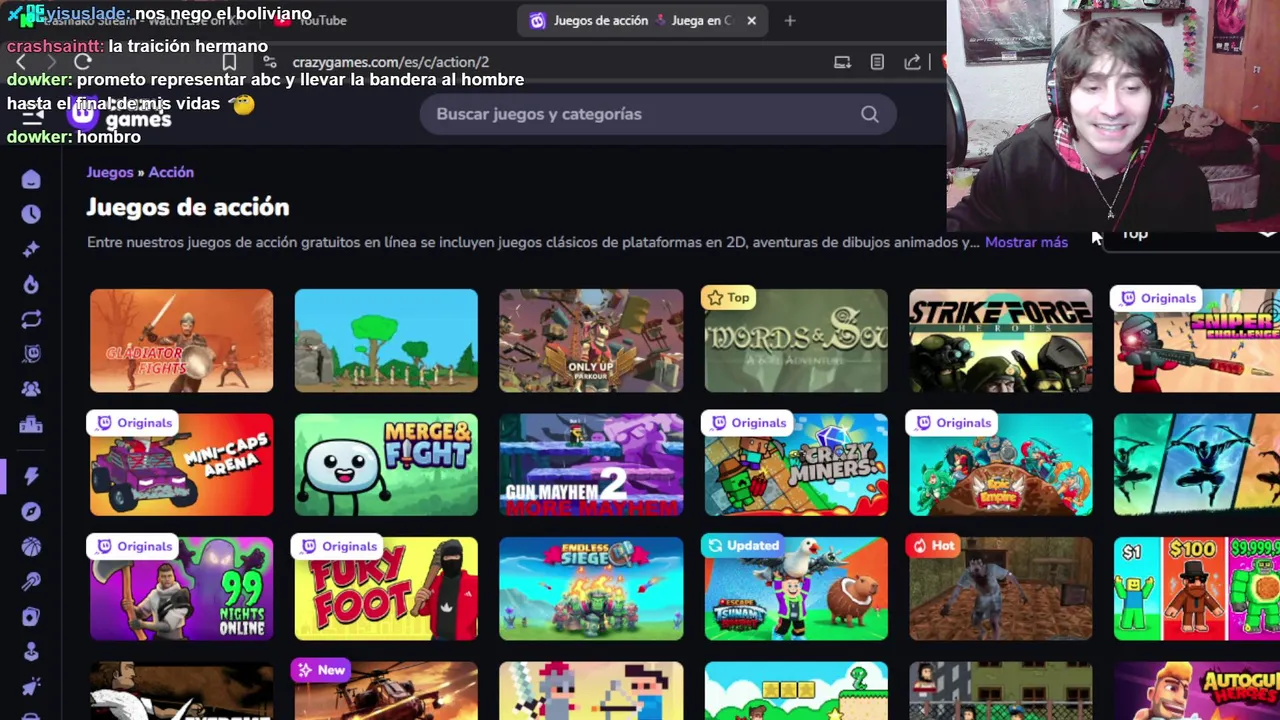Open the podium leaderboard sidebar icon
The image size is (1280, 720).
[x=31, y=424]
